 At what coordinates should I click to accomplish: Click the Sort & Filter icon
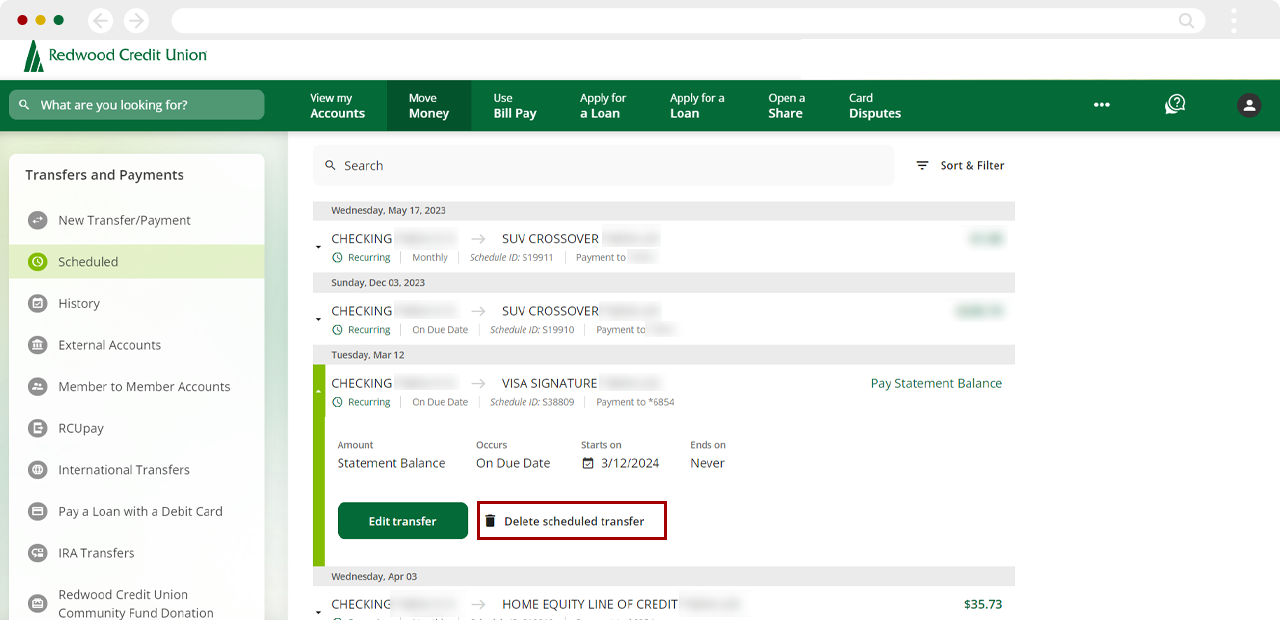click(922, 166)
